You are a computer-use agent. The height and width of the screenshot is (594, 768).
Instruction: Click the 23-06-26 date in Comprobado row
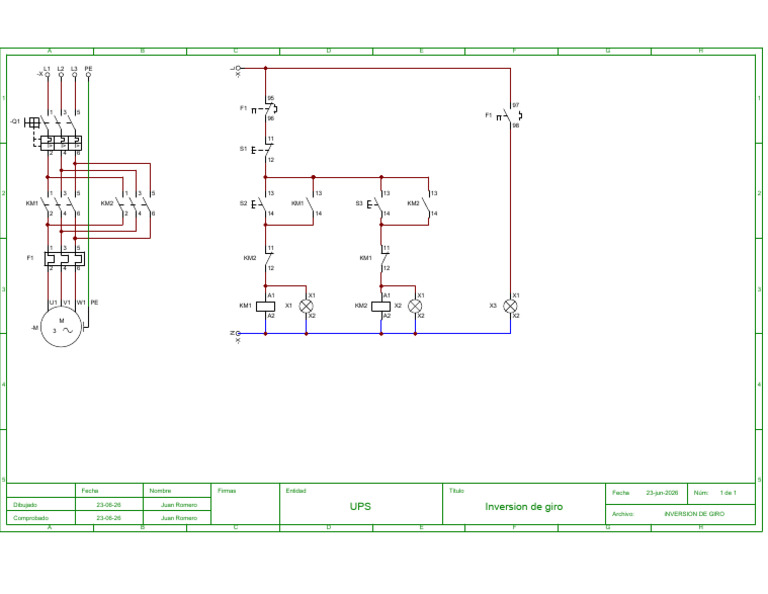[x=109, y=518]
